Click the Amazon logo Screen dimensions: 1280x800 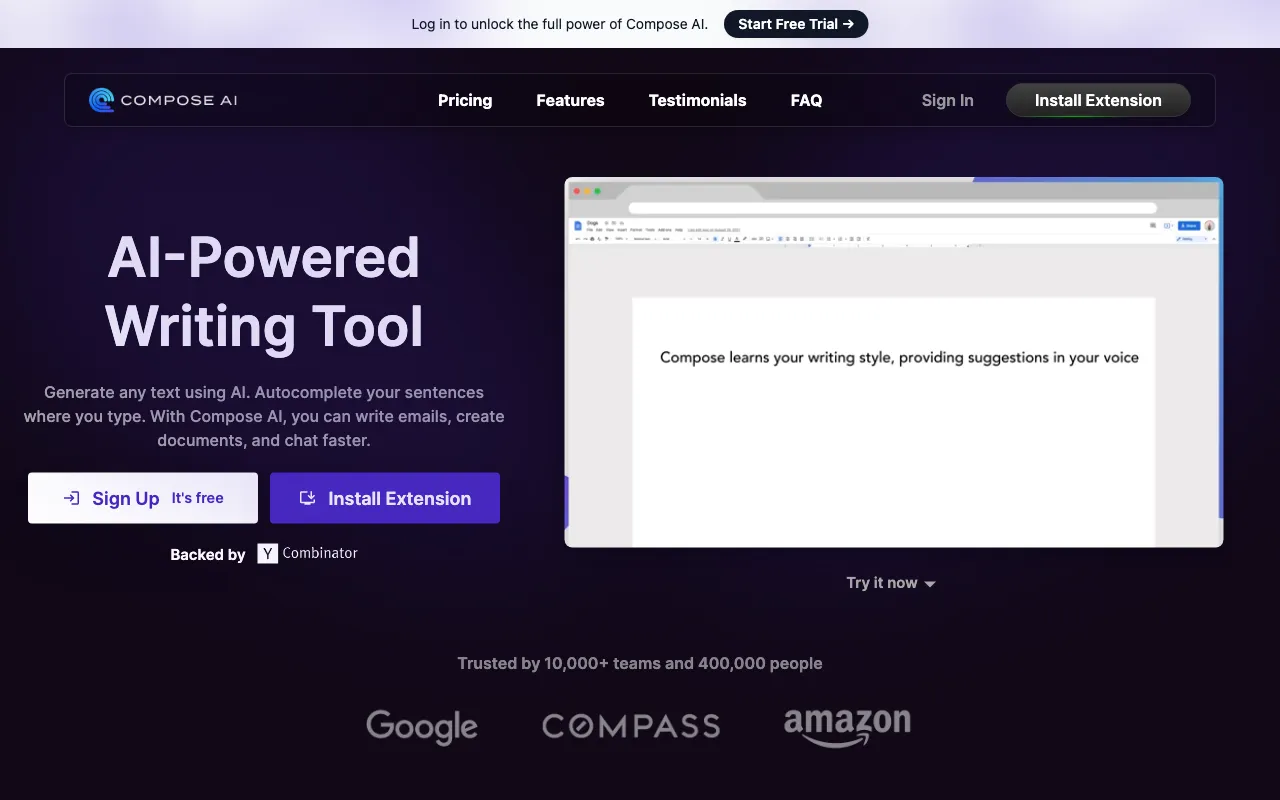(847, 727)
